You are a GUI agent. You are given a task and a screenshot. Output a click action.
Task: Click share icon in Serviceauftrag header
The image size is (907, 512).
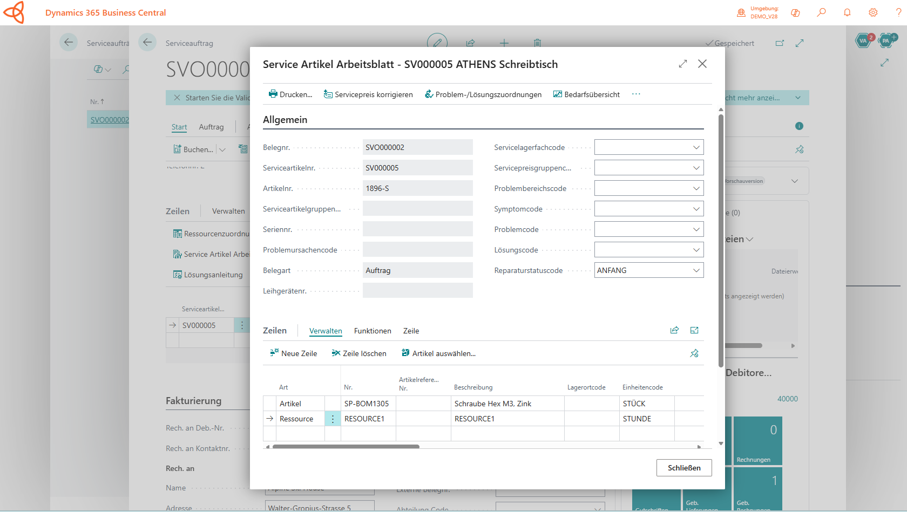coord(470,43)
